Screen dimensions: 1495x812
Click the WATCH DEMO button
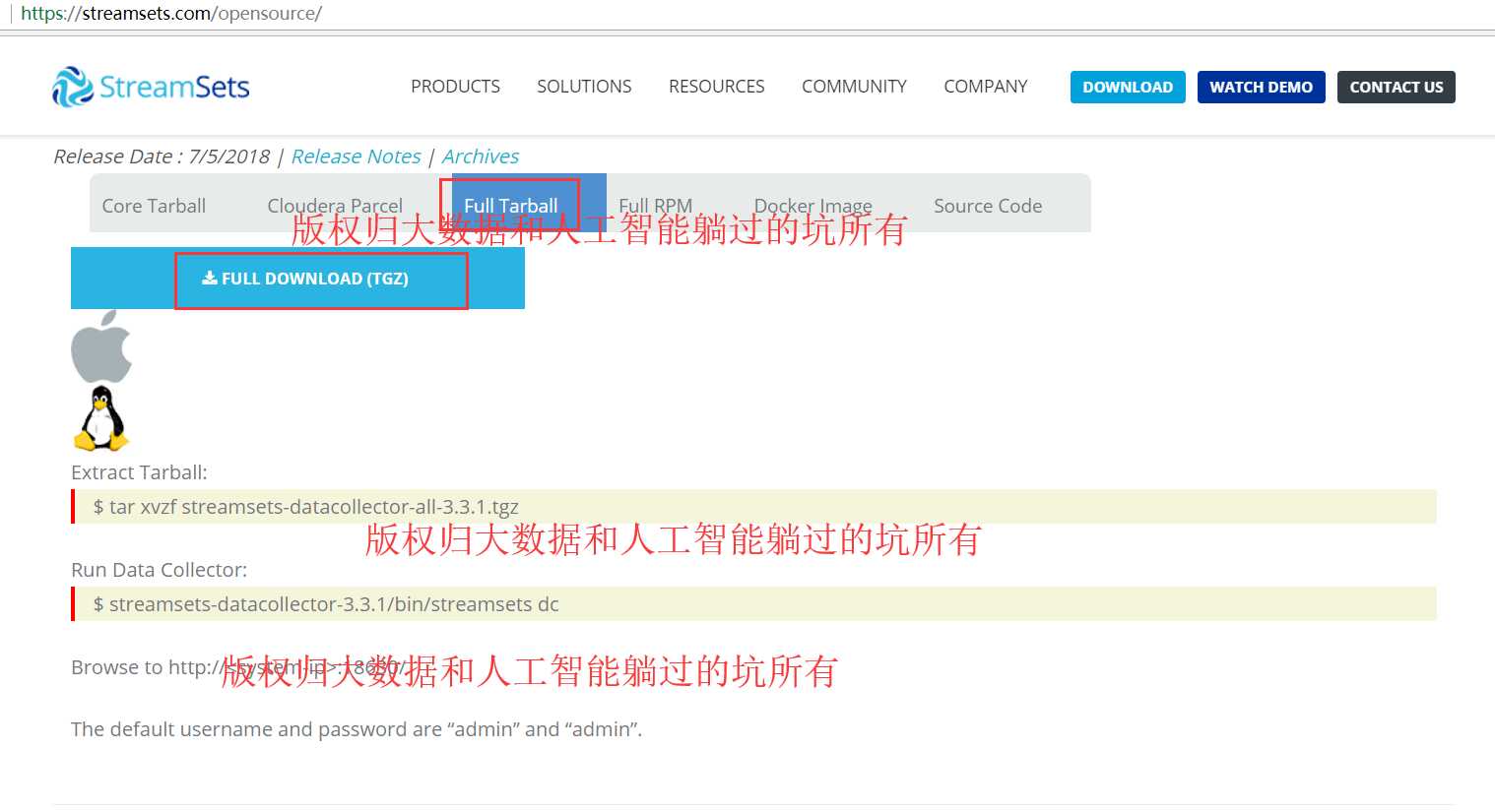pyautogui.click(x=1261, y=87)
